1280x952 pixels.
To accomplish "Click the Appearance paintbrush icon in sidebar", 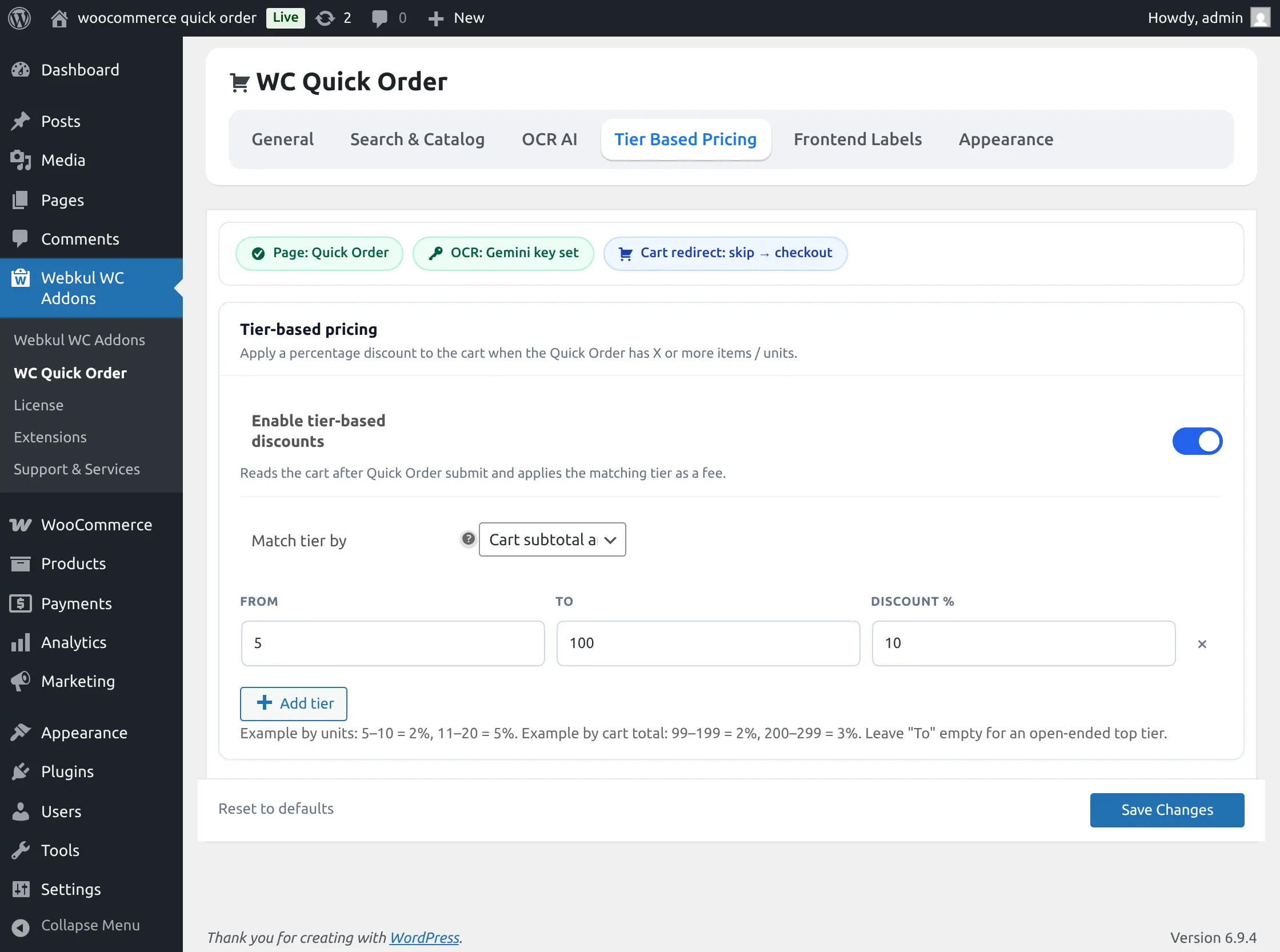I will click(x=21, y=733).
